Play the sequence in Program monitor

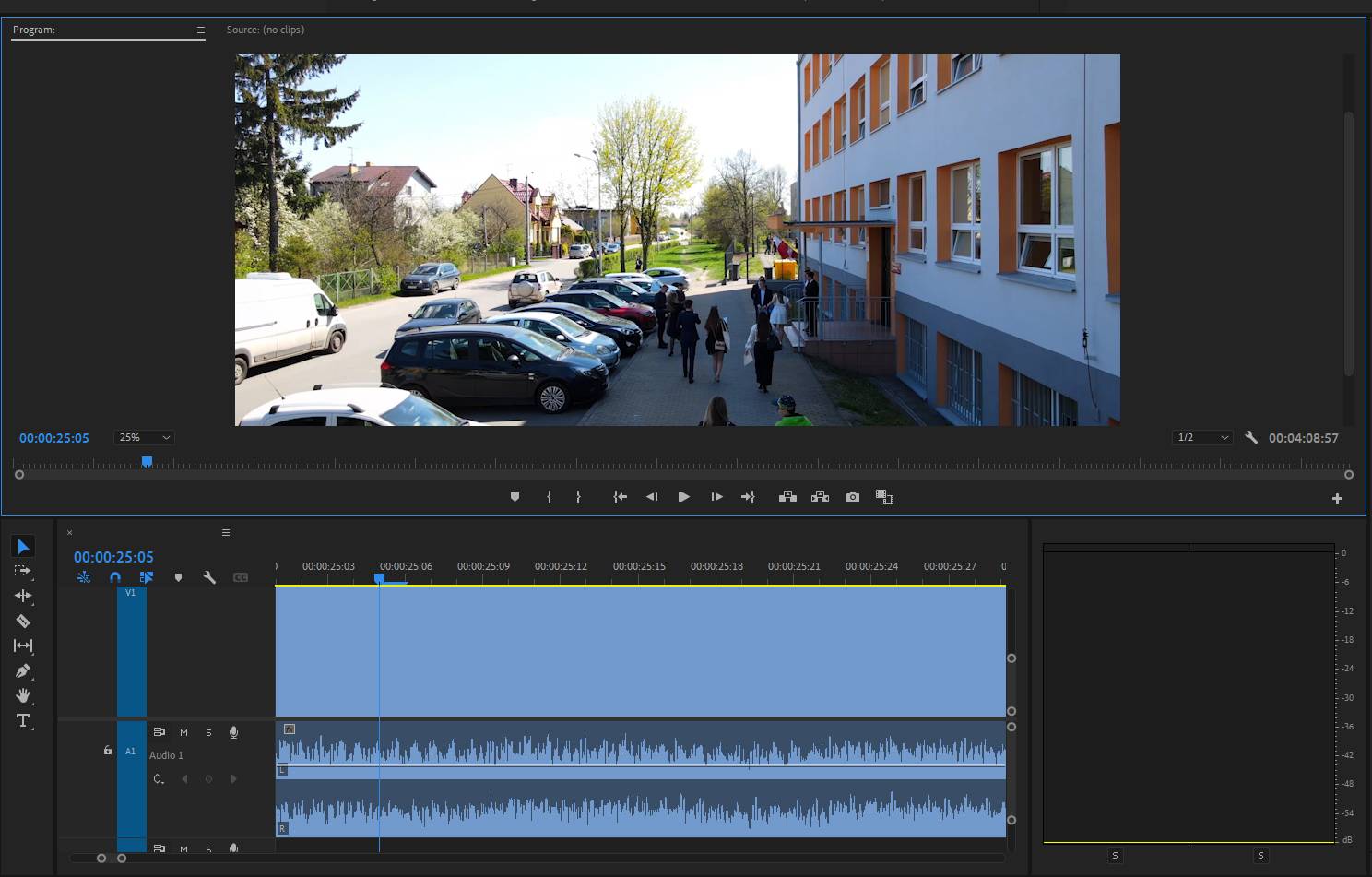(x=683, y=497)
